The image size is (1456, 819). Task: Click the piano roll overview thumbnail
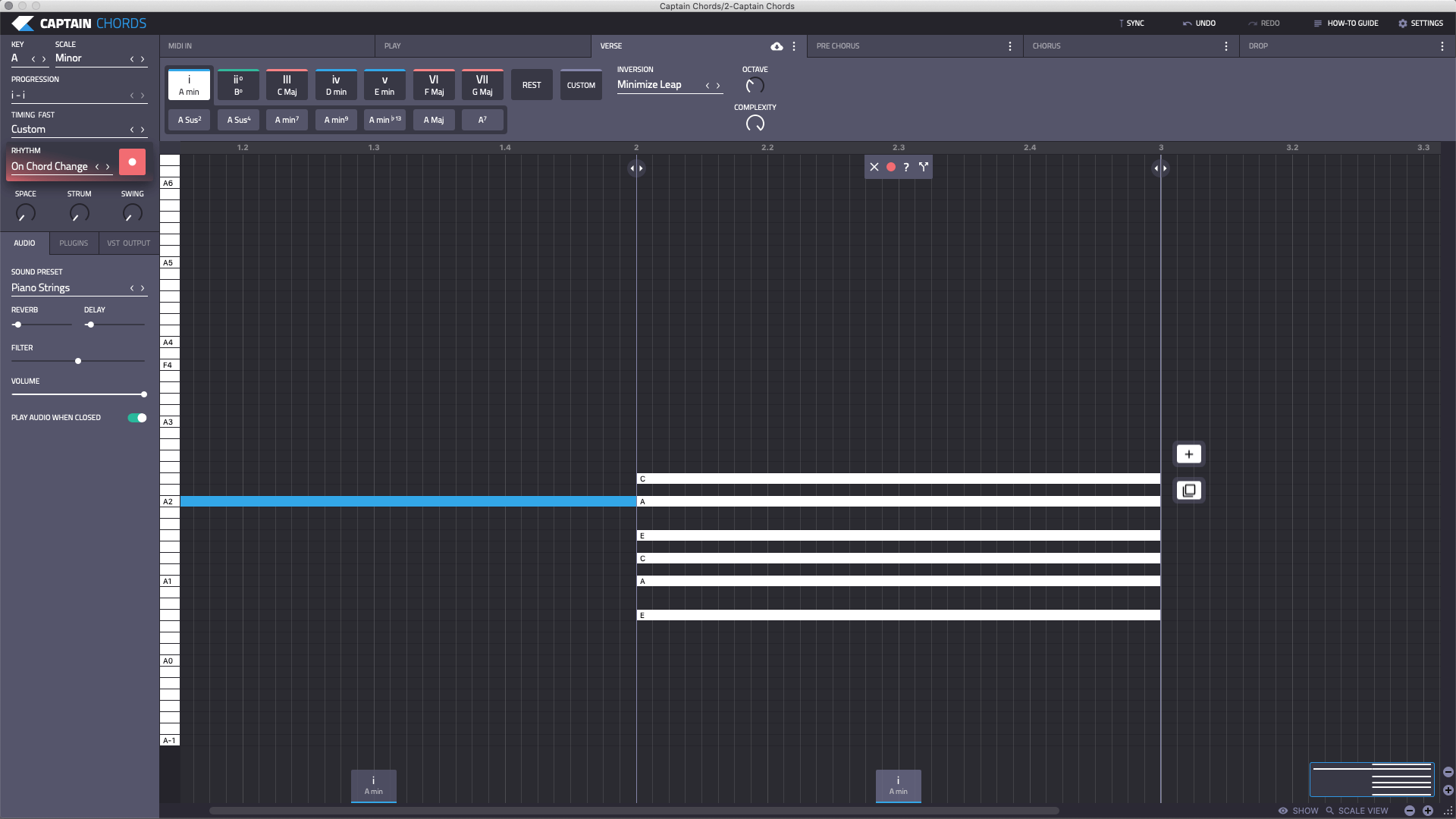pyautogui.click(x=1371, y=780)
